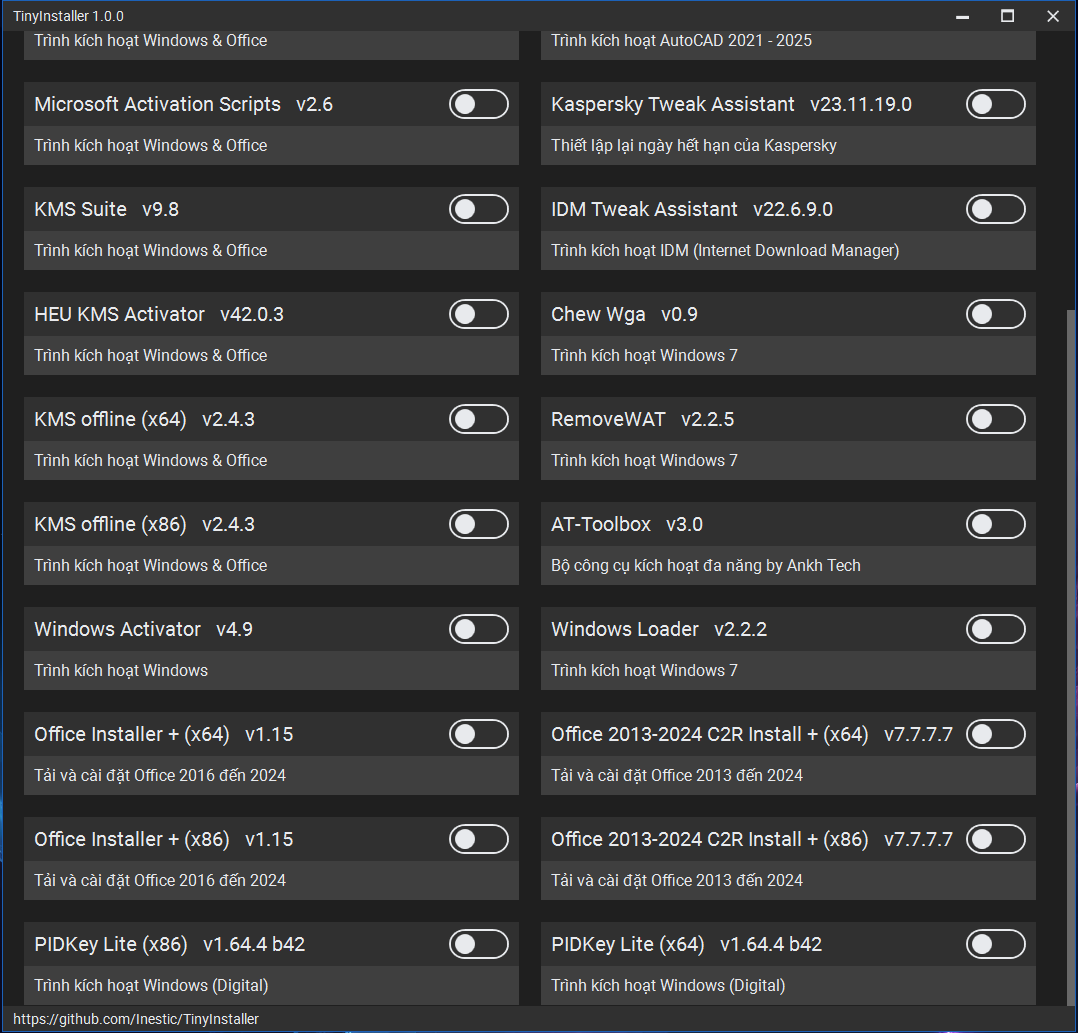Click the Ankh Tech toolbox description
Image resolution: width=1078 pixels, height=1033 pixels.
(706, 566)
